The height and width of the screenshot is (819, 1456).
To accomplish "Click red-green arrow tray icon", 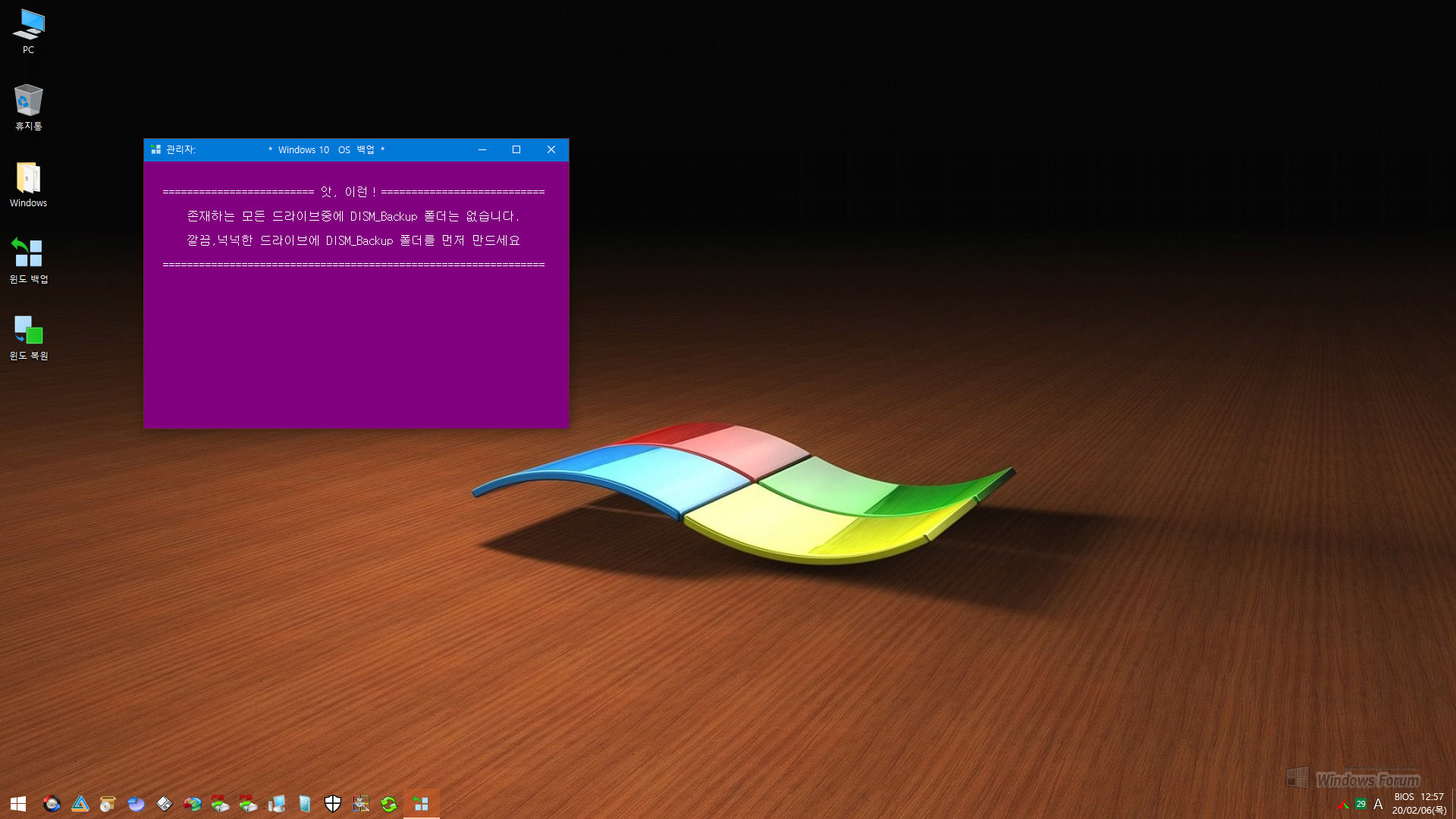I will (x=1344, y=805).
